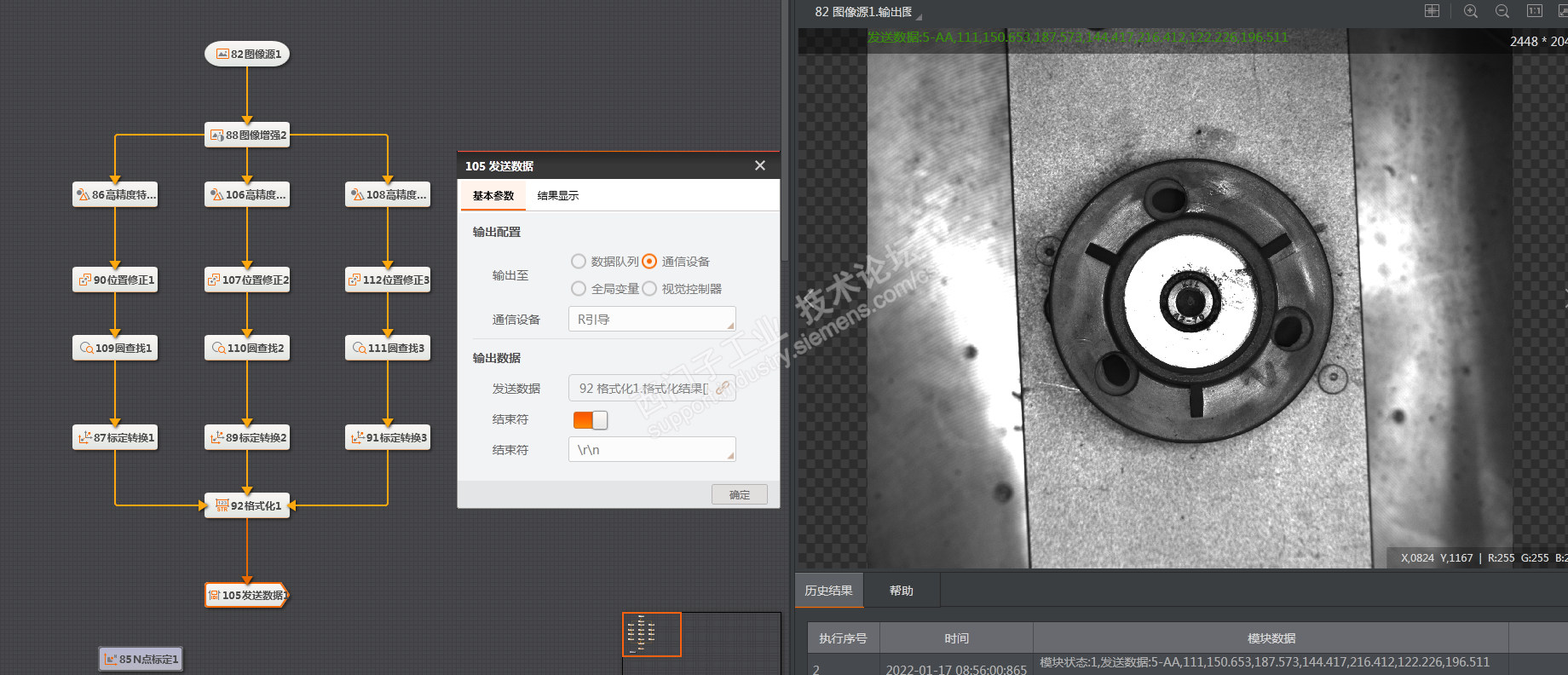Reset image view to 1:1 scale
The width and height of the screenshot is (1568, 675).
(x=1535, y=11)
